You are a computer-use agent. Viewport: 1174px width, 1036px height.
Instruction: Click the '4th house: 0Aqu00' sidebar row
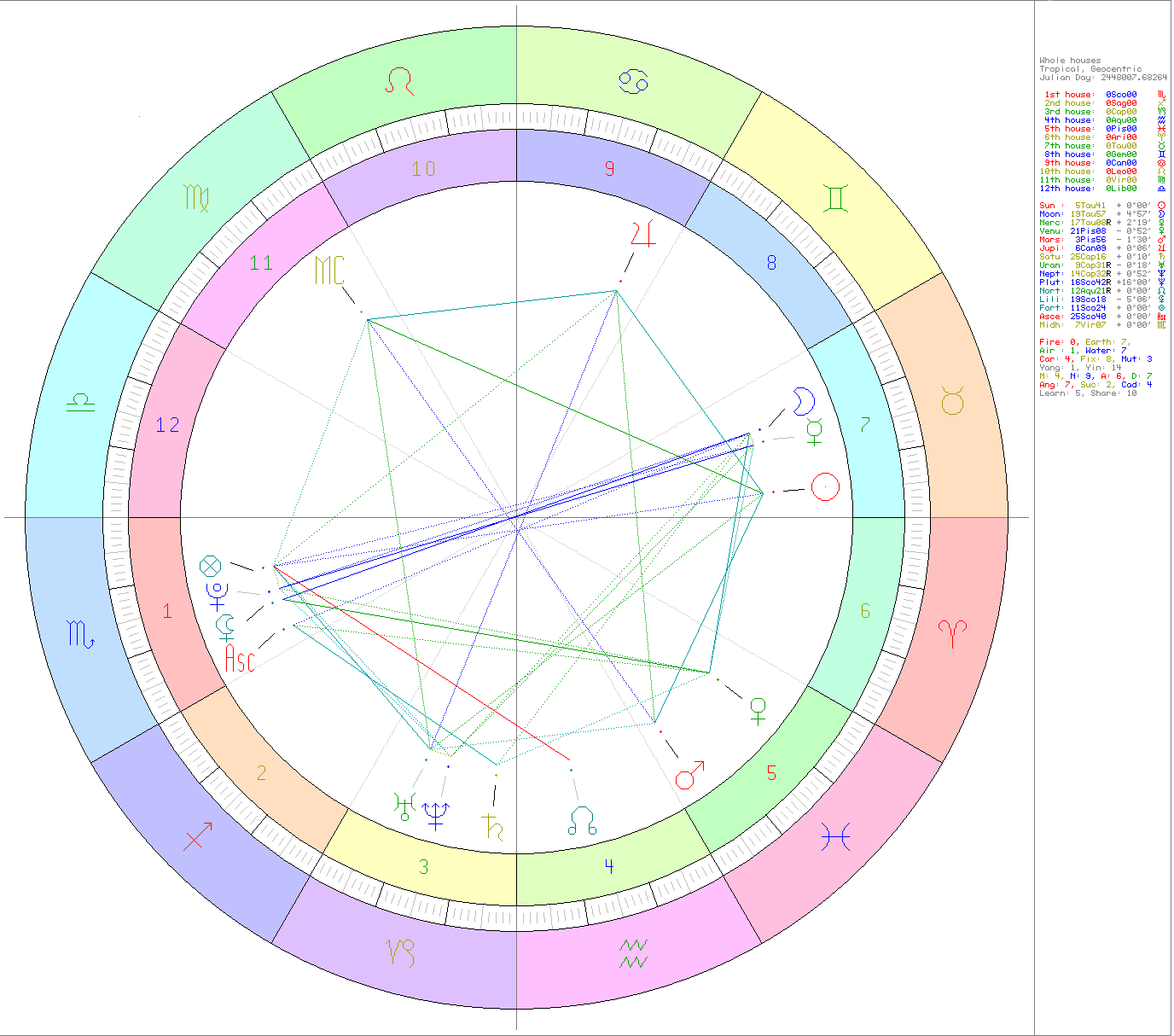[x=1103, y=120]
